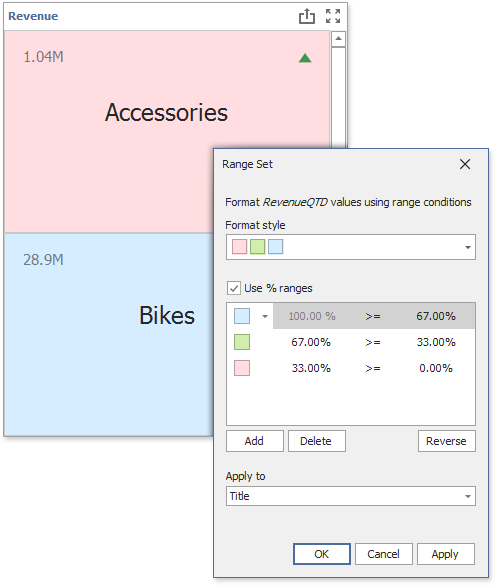Click the scroll-up arrow in the Revenue card list
497x587 pixels.
[x=338, y=39]
